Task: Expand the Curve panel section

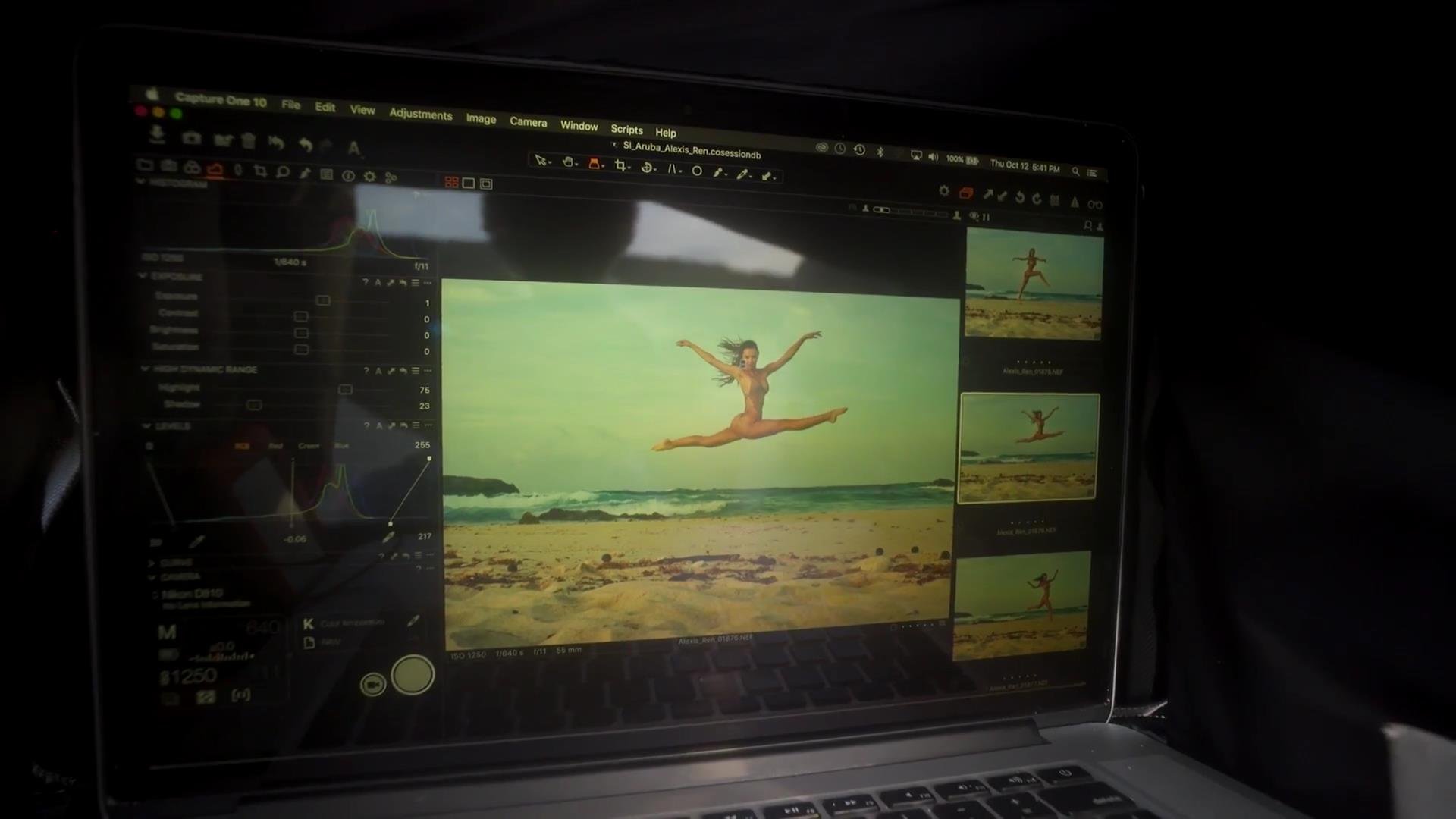Action: point(152,563)
